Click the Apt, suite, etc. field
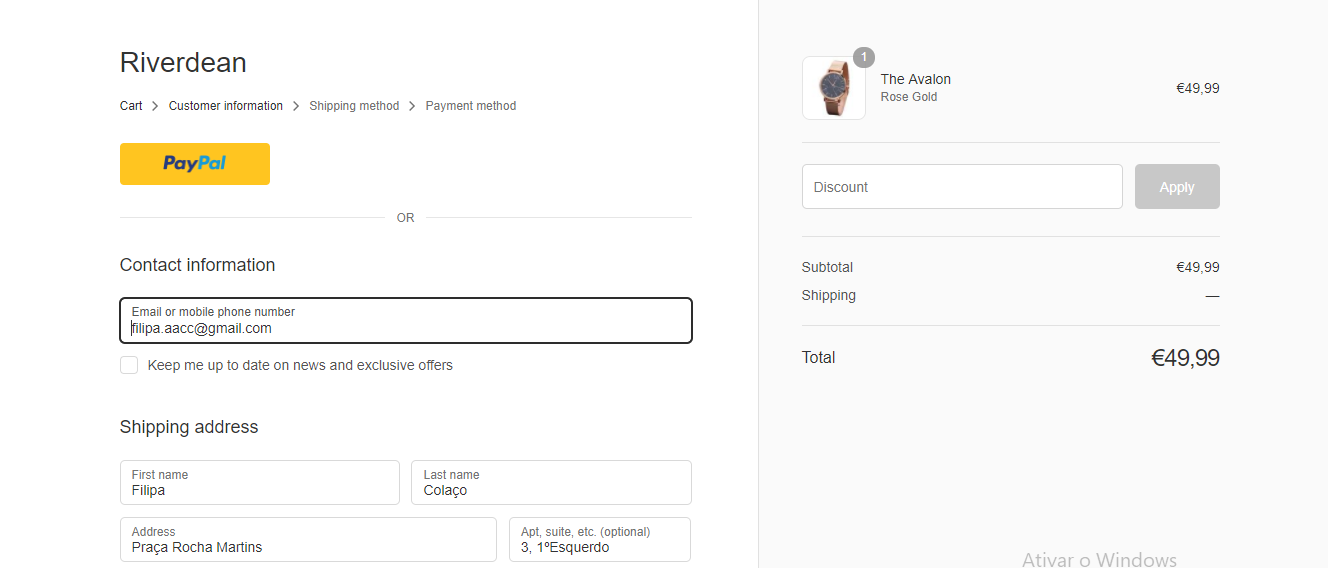Viewport: 1328px width, 568px height. 600,540
